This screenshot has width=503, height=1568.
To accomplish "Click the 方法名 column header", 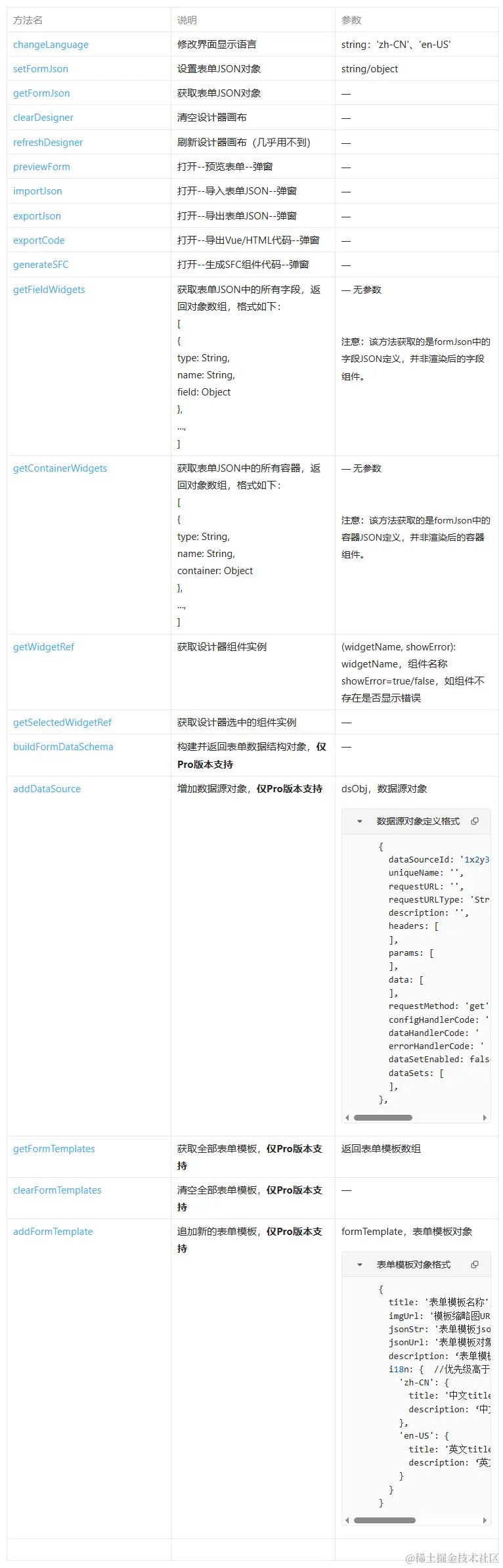I will pos(28,20).
